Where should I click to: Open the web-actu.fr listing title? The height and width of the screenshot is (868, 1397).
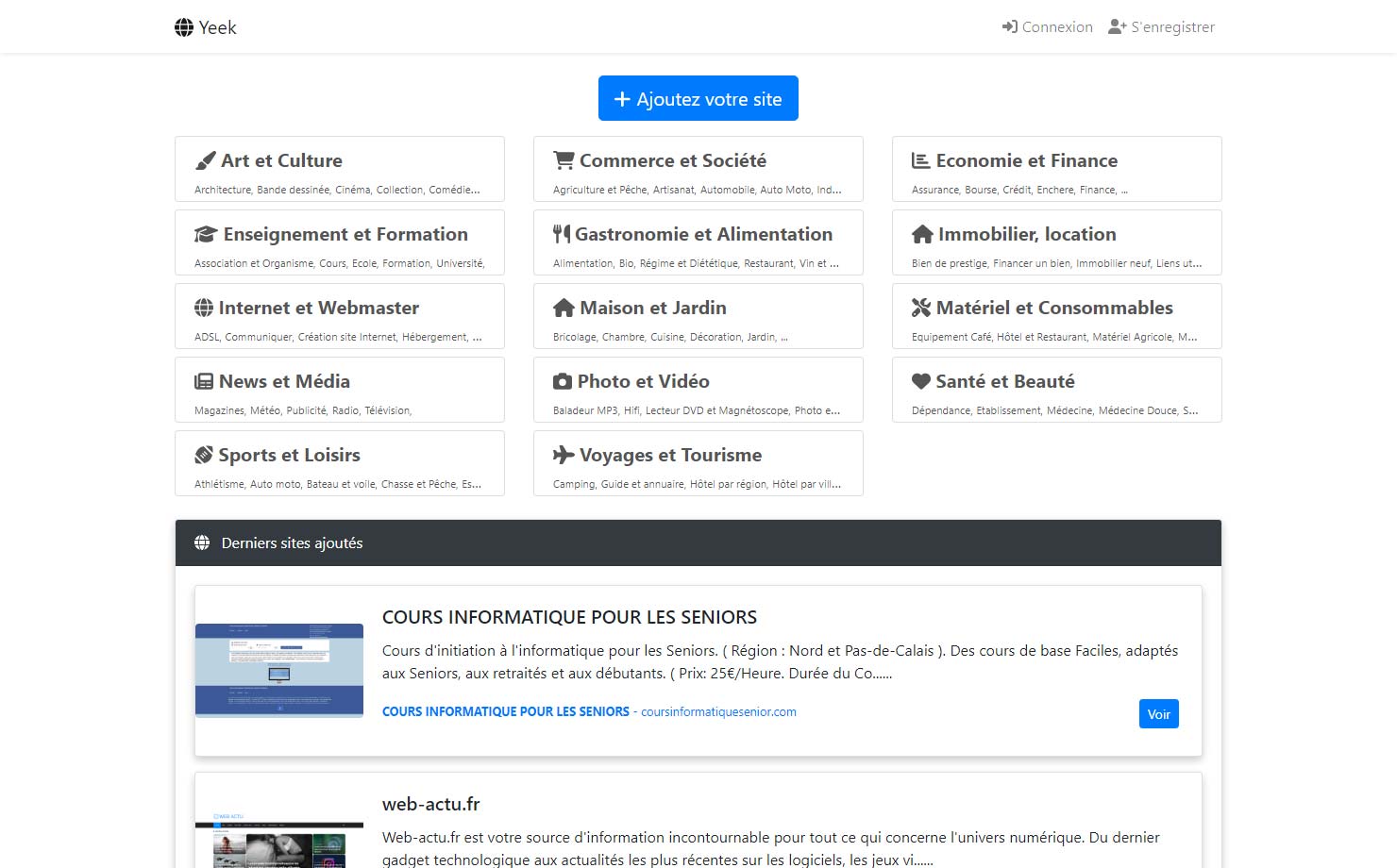[x=430, y=805]
